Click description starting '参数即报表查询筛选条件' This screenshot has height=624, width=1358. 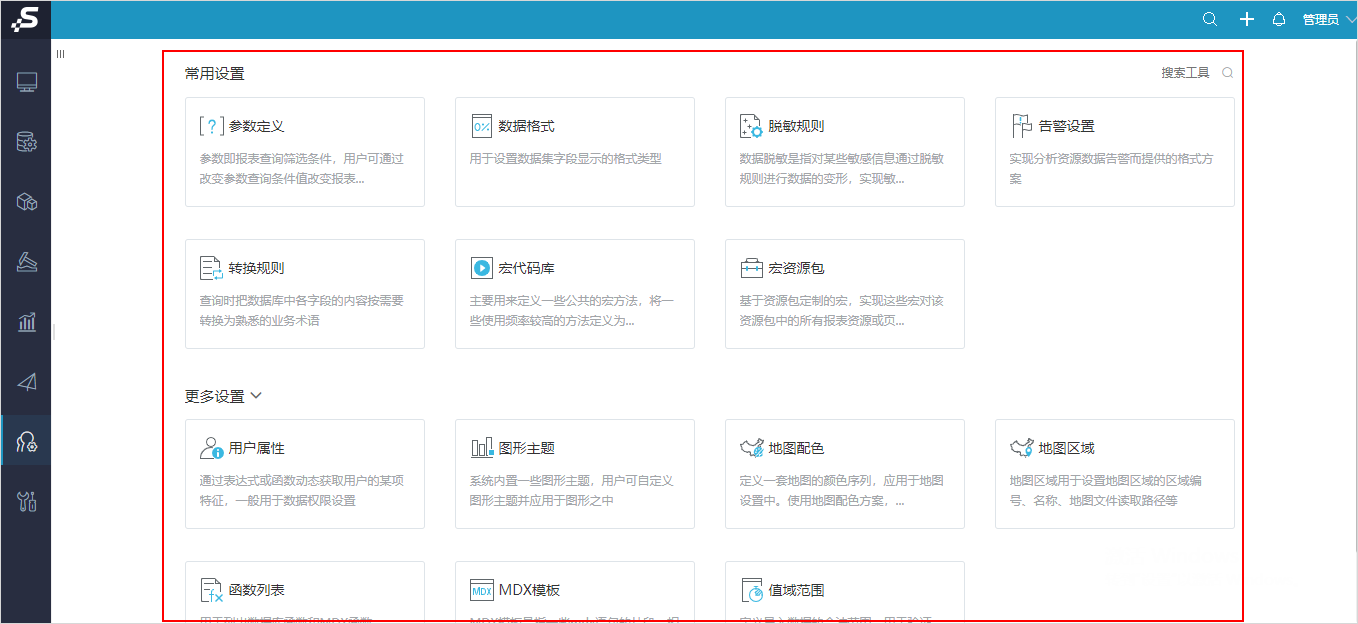[x=302, y=169]
